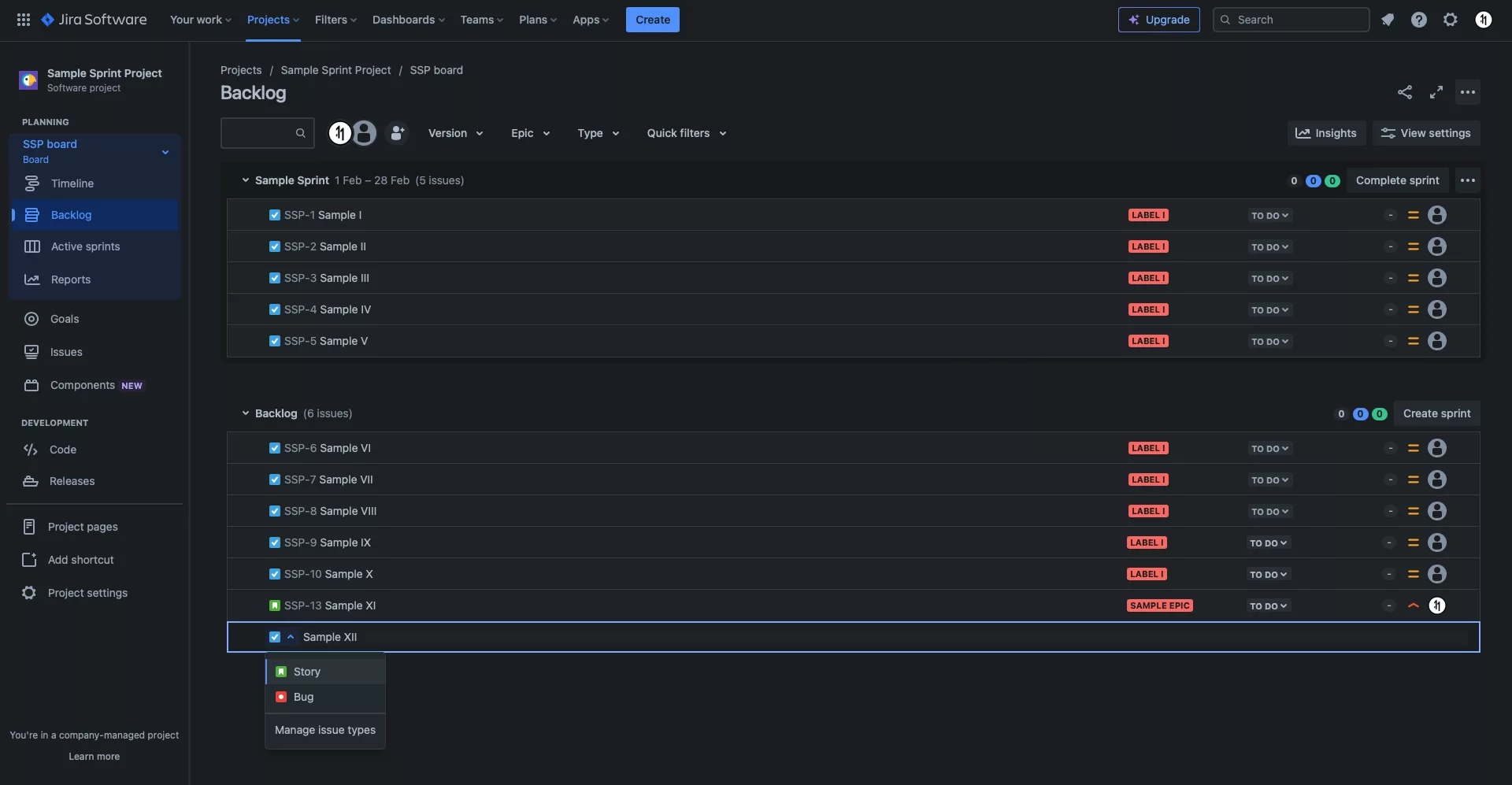This screenshot has height=785, width=1512.
Task: Click the LABEL I tag on SSP-1
Action: (1148, 215)
